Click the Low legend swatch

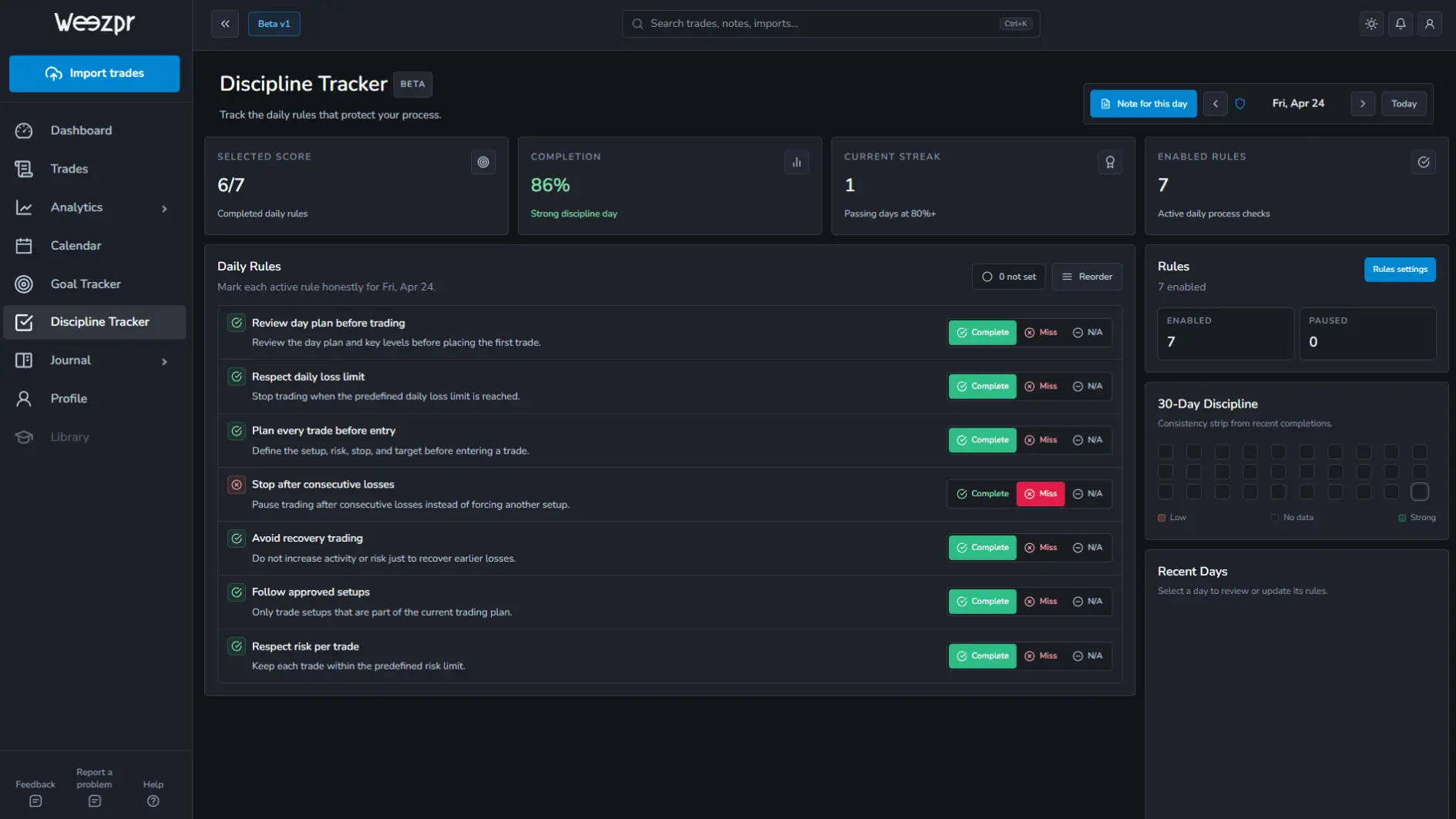(x=1162, y=518)
